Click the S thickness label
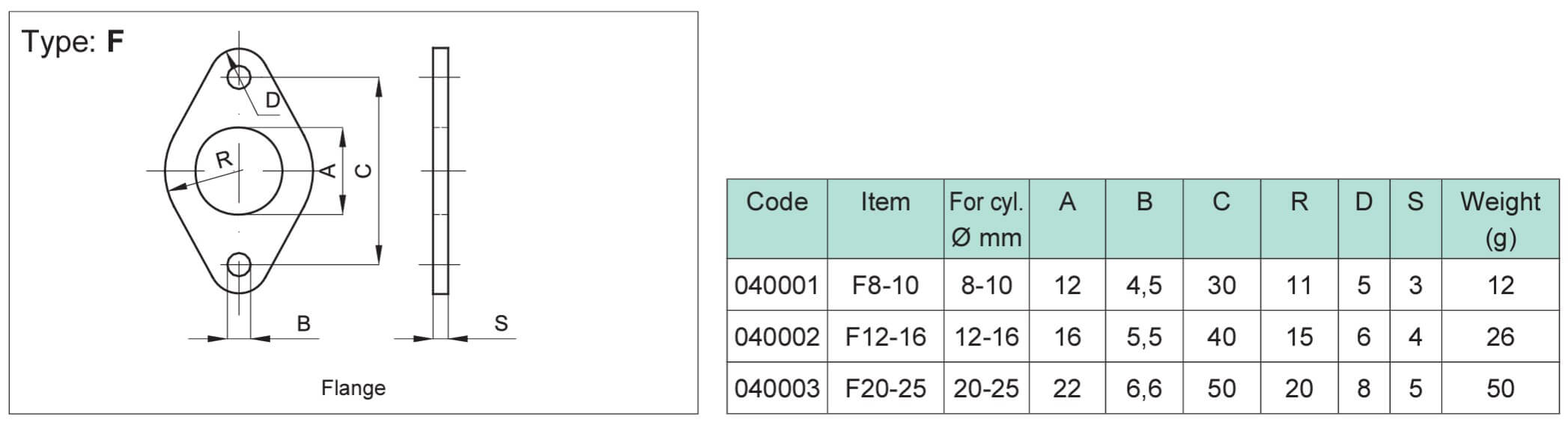The height and width of the screenshot is (425, 1568). (501, 324)
